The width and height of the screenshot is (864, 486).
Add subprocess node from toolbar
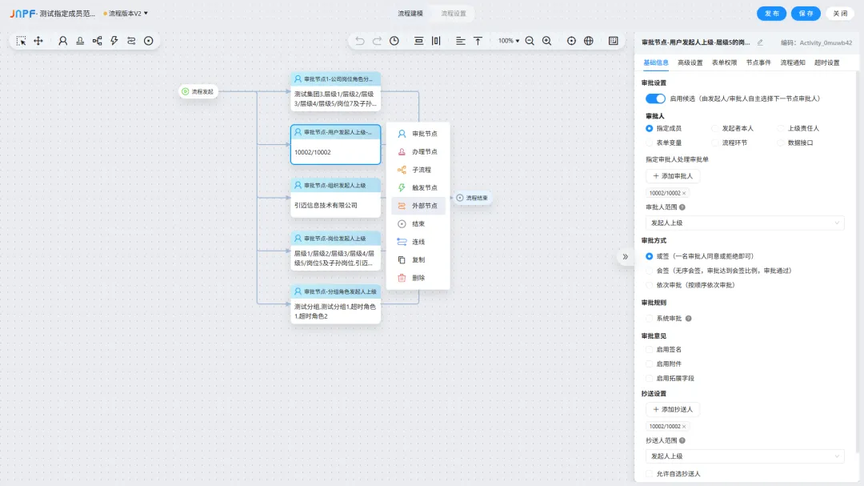click(x=97, y=41)
